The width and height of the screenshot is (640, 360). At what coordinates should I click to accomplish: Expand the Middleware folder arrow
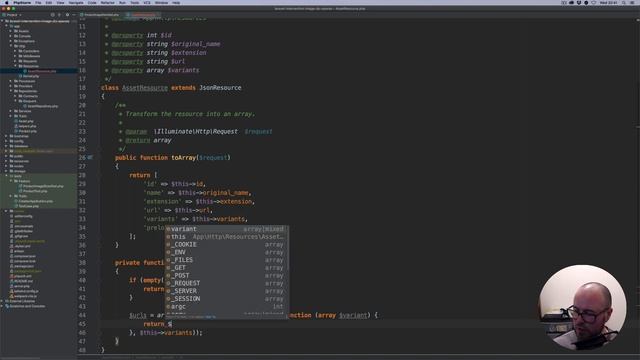(x=16, y=56)
